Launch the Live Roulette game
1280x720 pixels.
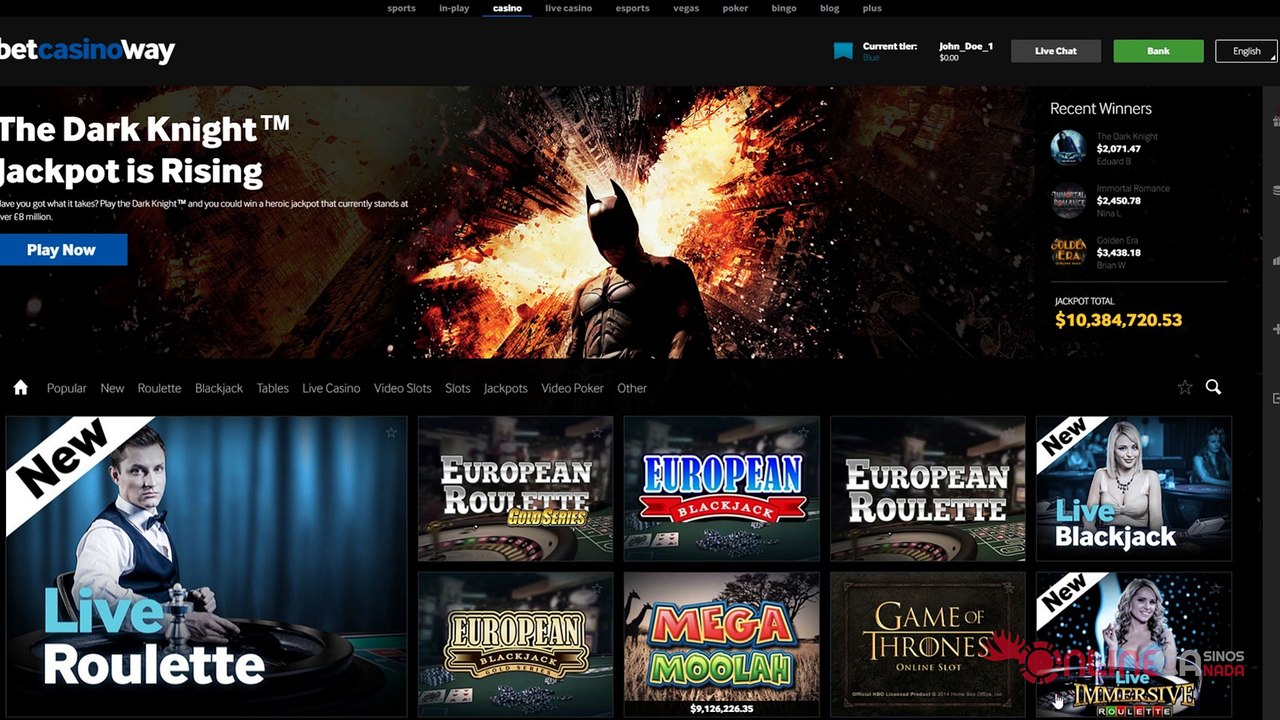(x=206, y=566)
